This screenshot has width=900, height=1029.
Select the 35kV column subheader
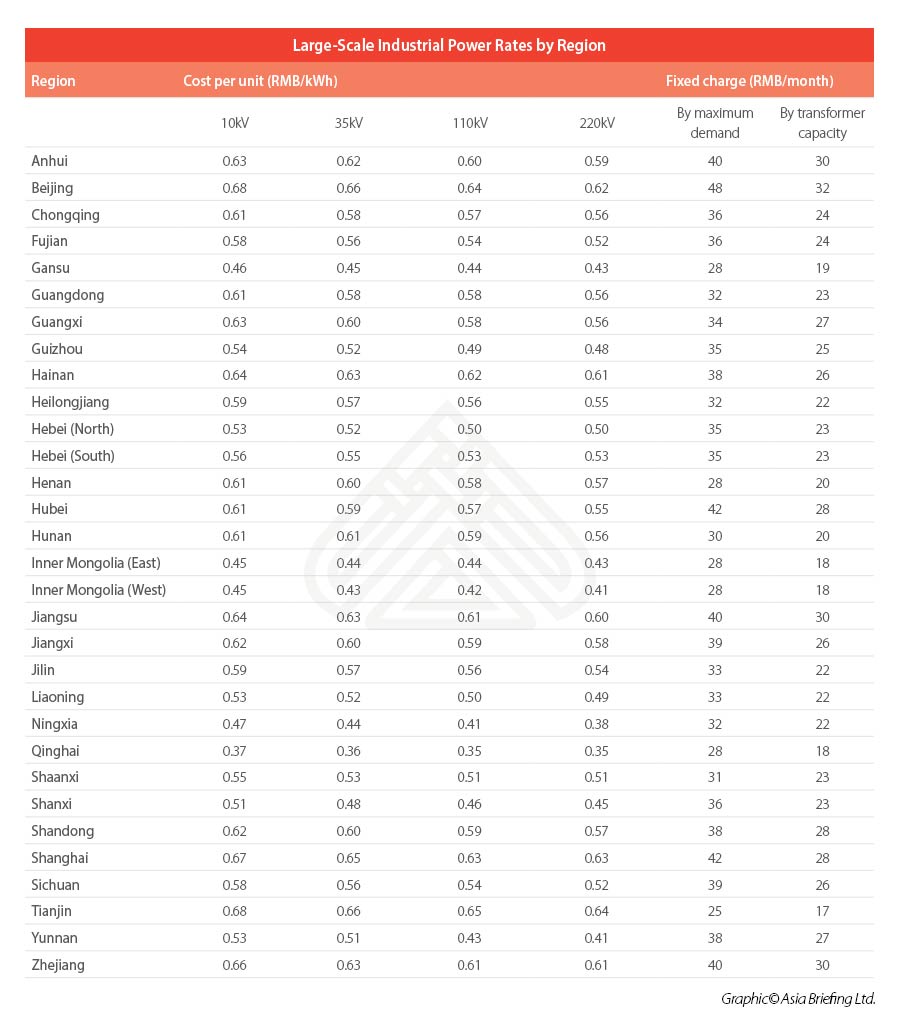point(349,123)
